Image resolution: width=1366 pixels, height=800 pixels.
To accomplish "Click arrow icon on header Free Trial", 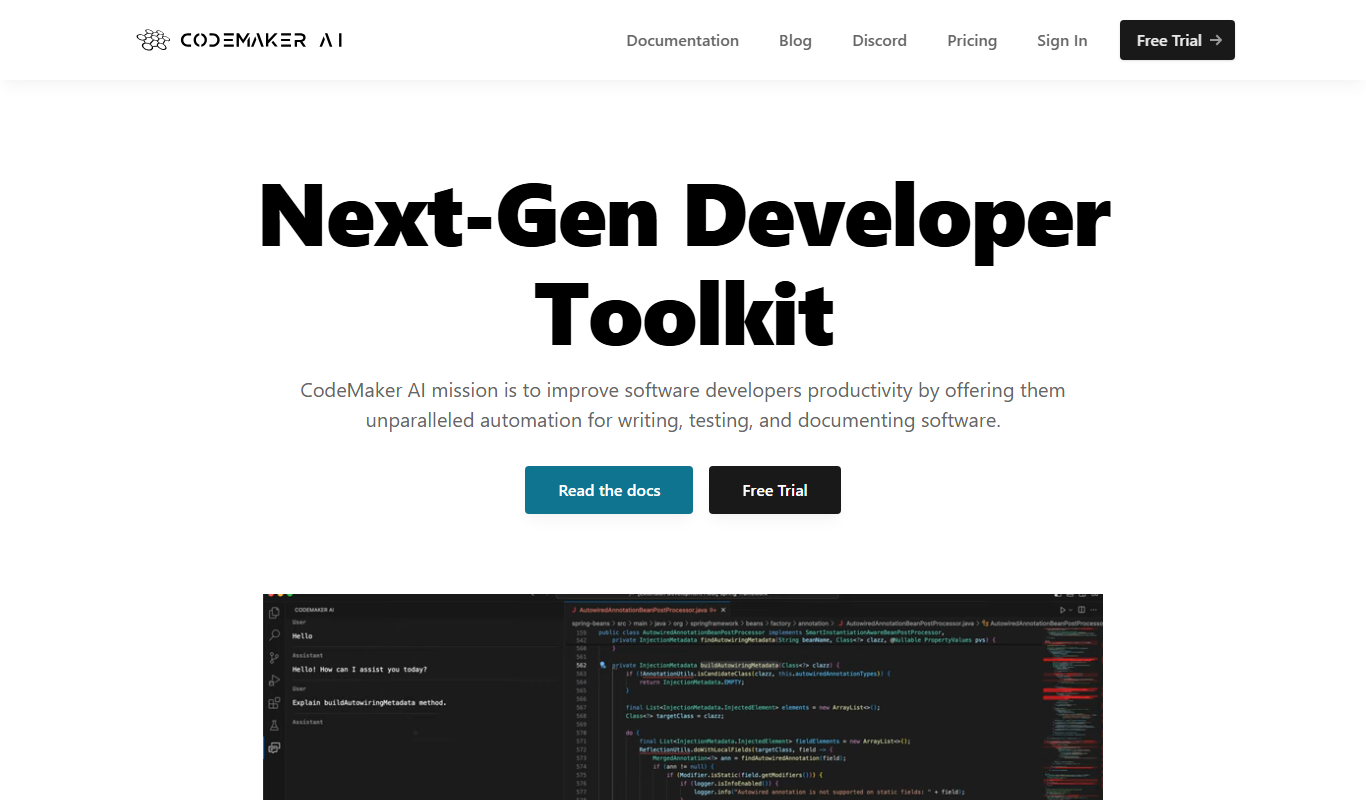I will [x=1216, y=40].
